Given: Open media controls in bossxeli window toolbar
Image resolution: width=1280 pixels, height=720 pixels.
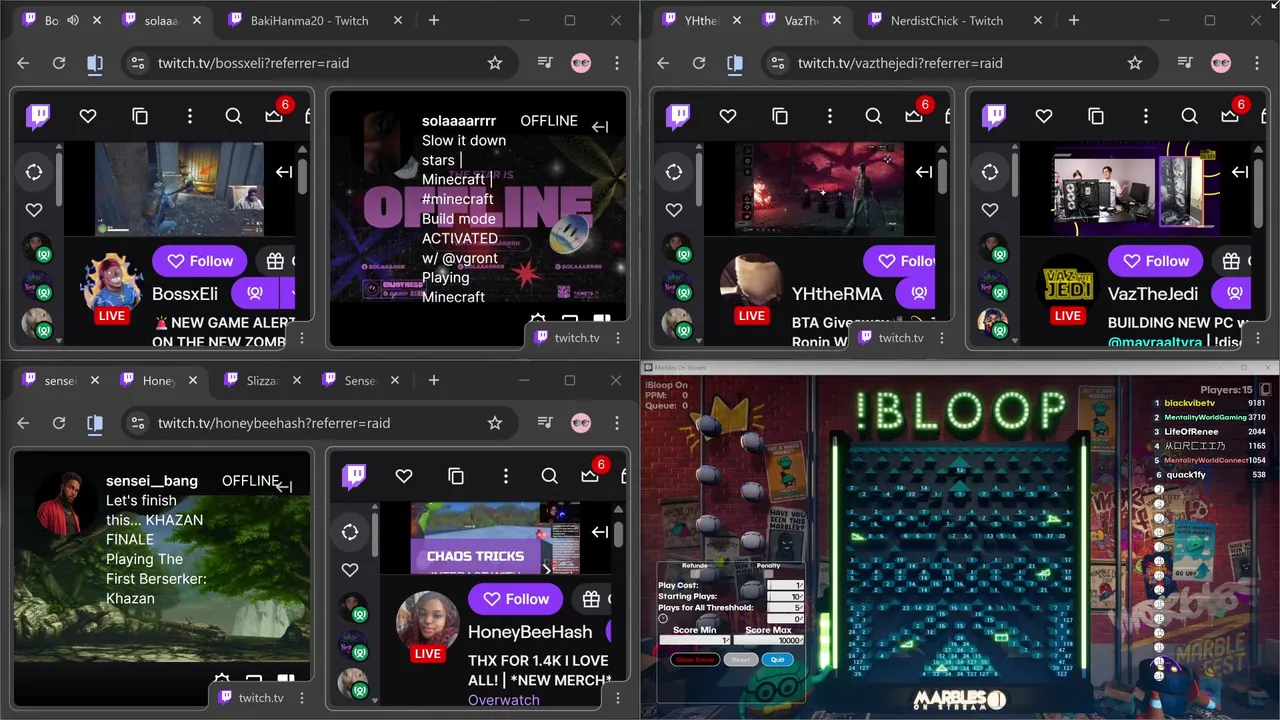Looking at the screenshot, I should click(x=545, y=63).
